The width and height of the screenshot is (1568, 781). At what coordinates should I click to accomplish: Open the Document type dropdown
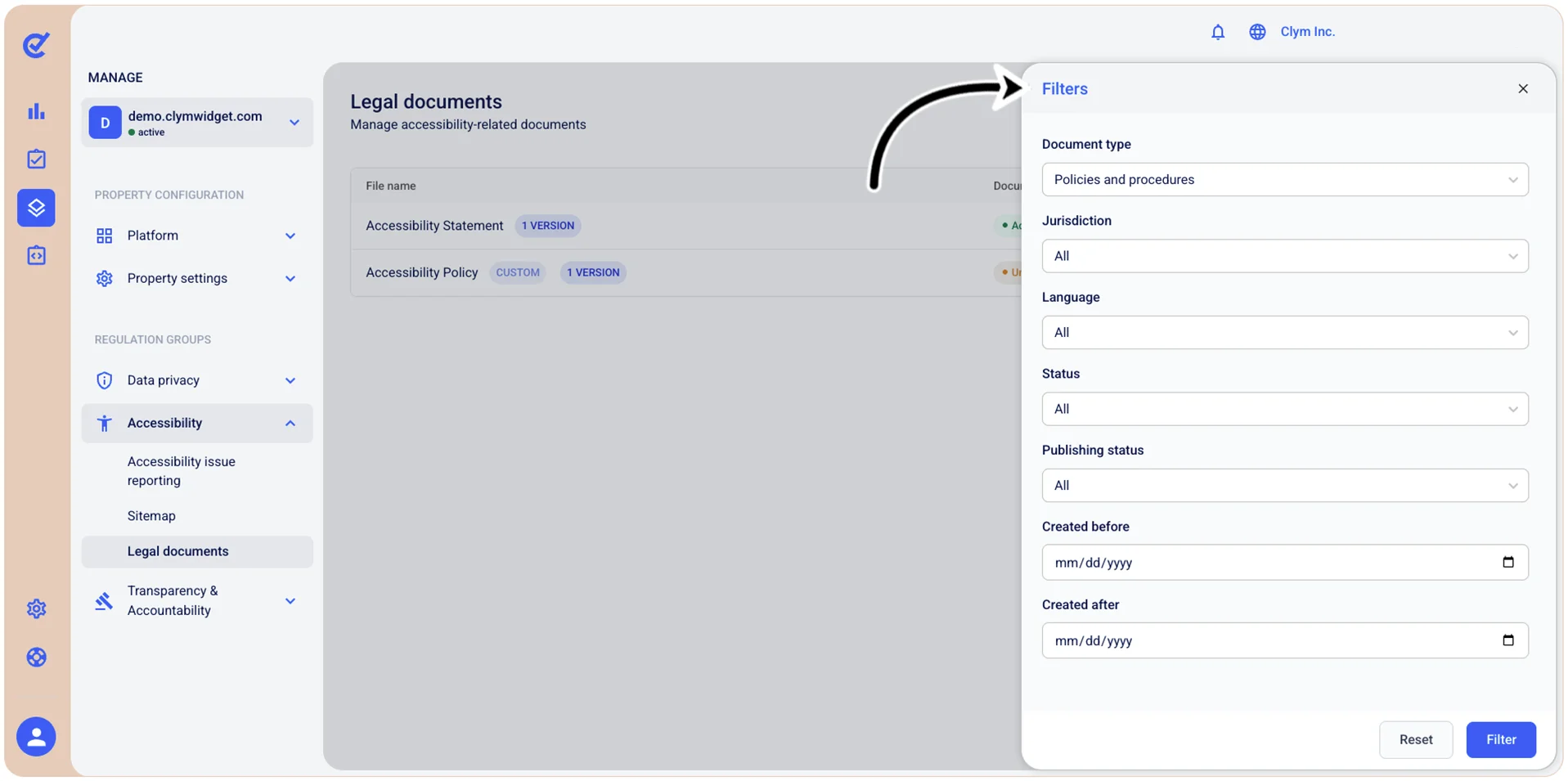coord(1284,180)
